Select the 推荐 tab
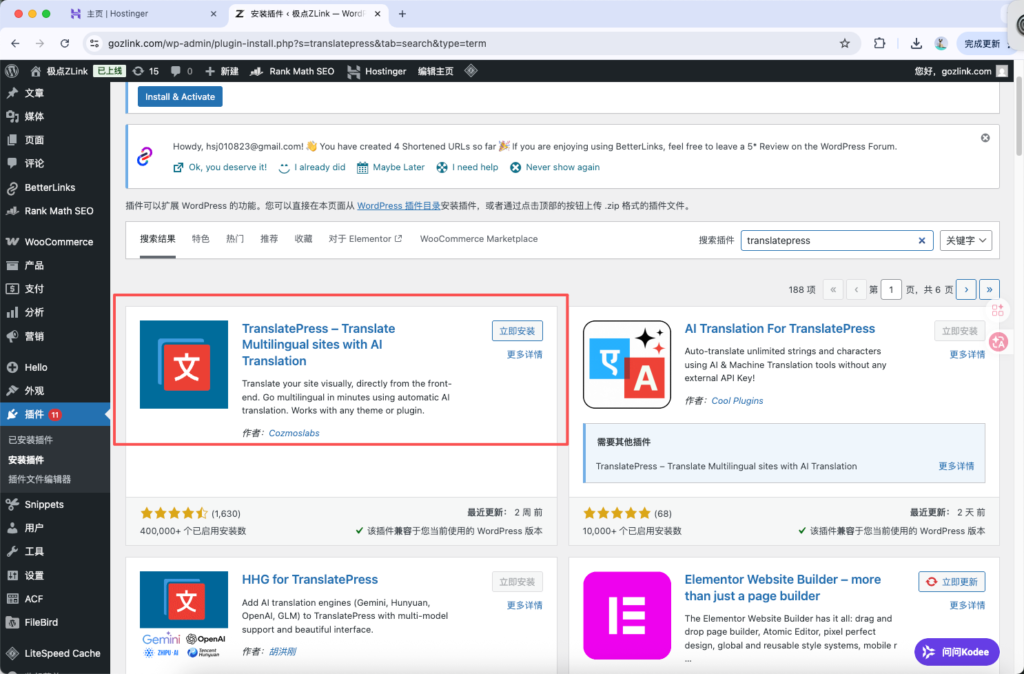The width and height of the screenshot is (1024, 674). 269,239
